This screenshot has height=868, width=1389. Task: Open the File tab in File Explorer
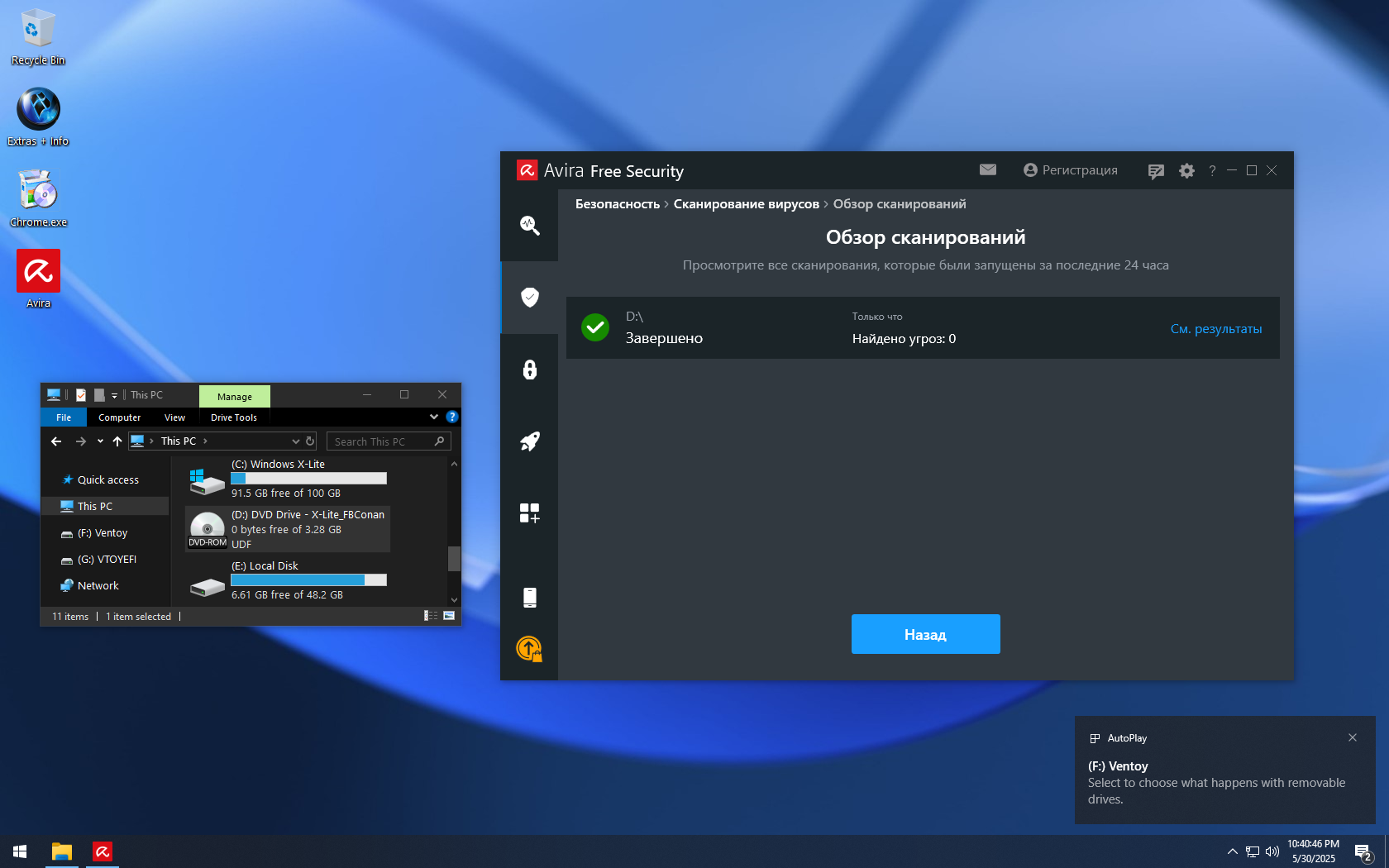tap(64, 417)
